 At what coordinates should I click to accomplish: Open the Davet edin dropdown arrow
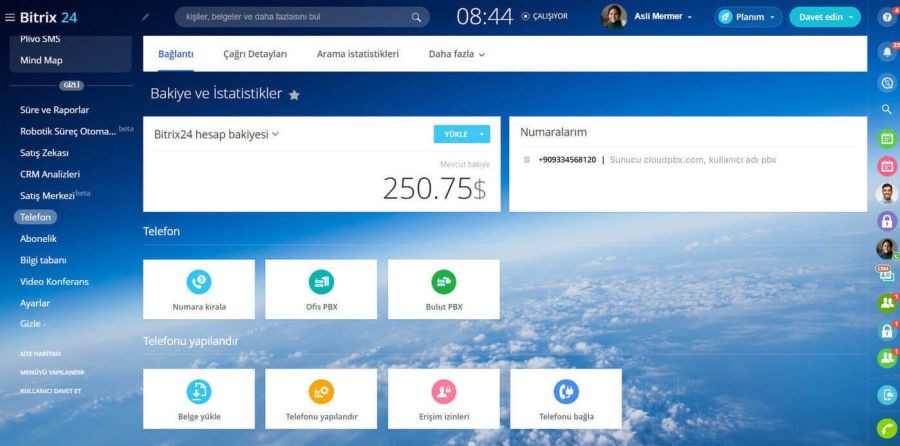point(851,17)
